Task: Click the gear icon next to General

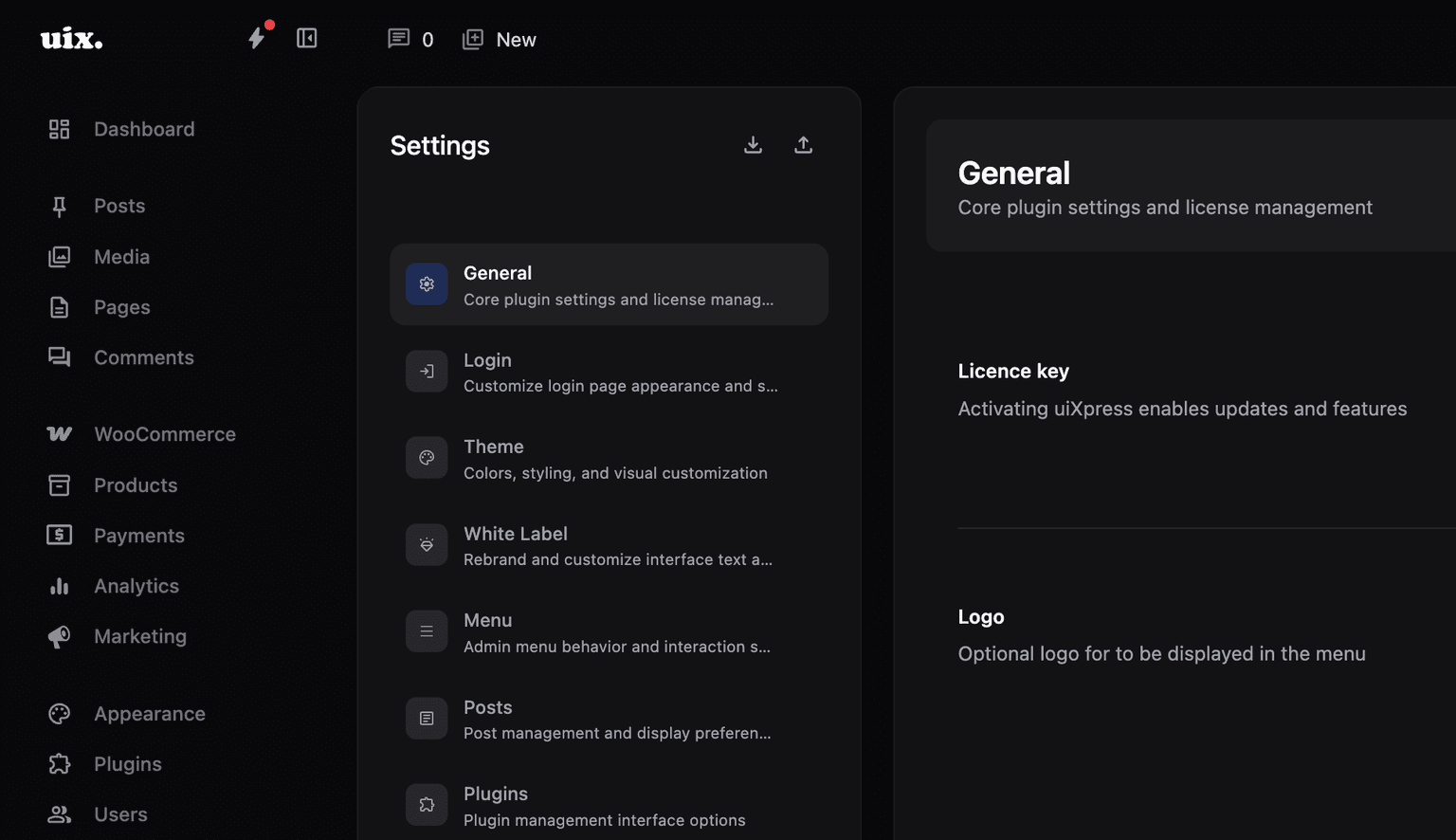Action: [427, 283]
